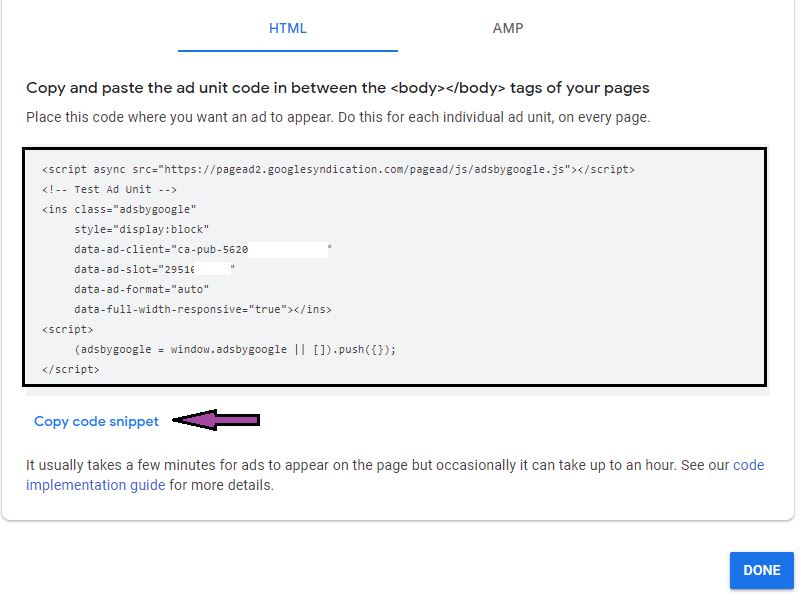
Task: Click the blue DONE button
Action: [762, 570]
